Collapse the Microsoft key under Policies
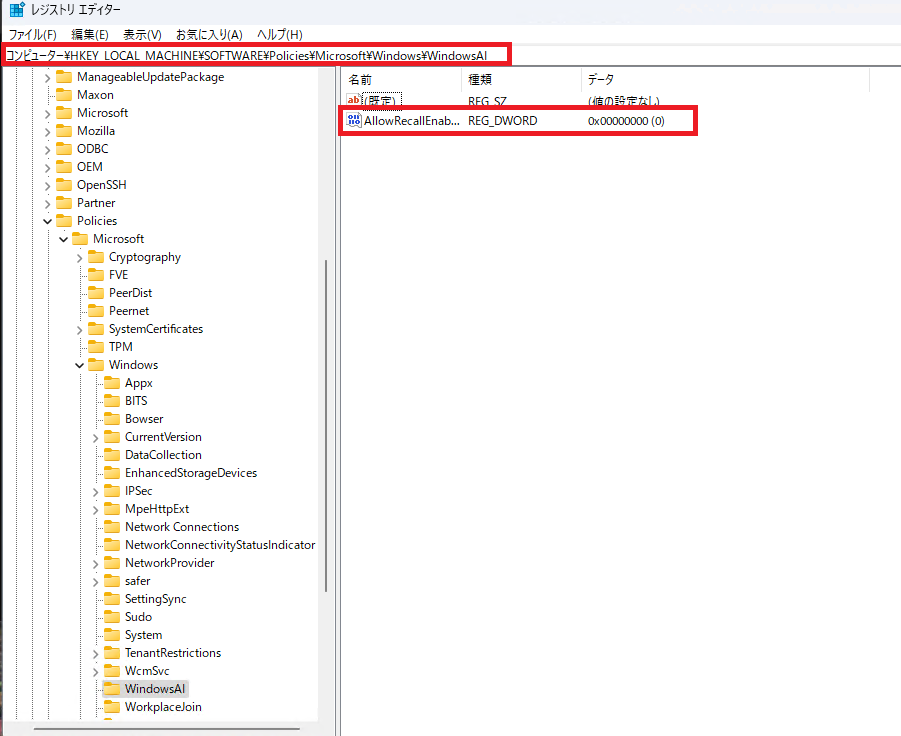The width and height of the screenshot is (901, 736). [x=64, y=239]
